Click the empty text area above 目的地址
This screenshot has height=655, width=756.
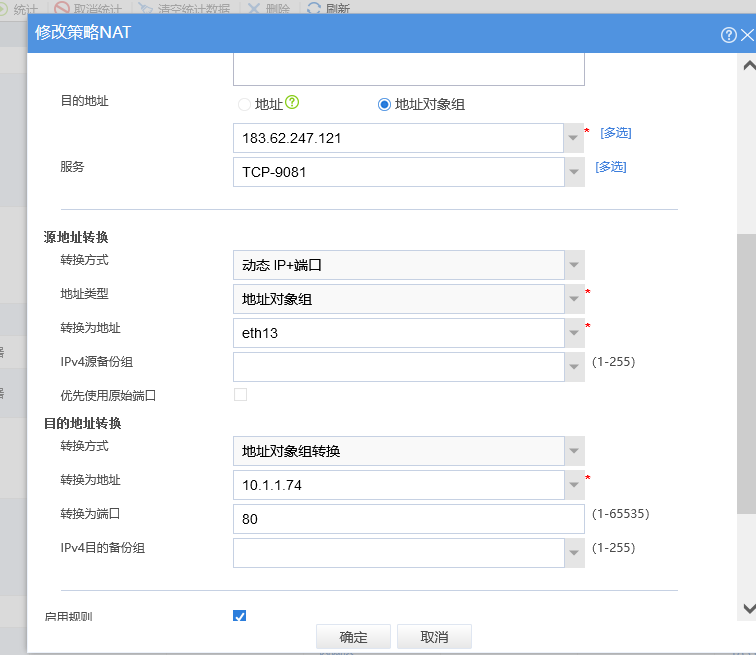click(408, 69)
